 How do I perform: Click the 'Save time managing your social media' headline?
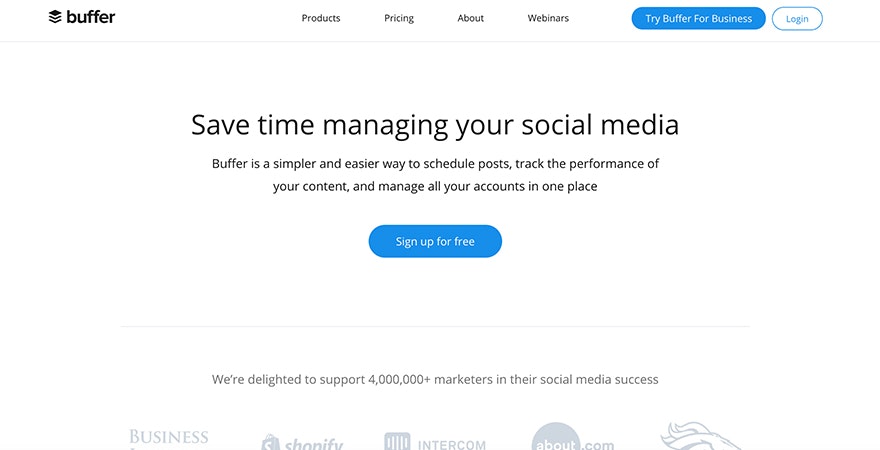(x=435, y=125)
